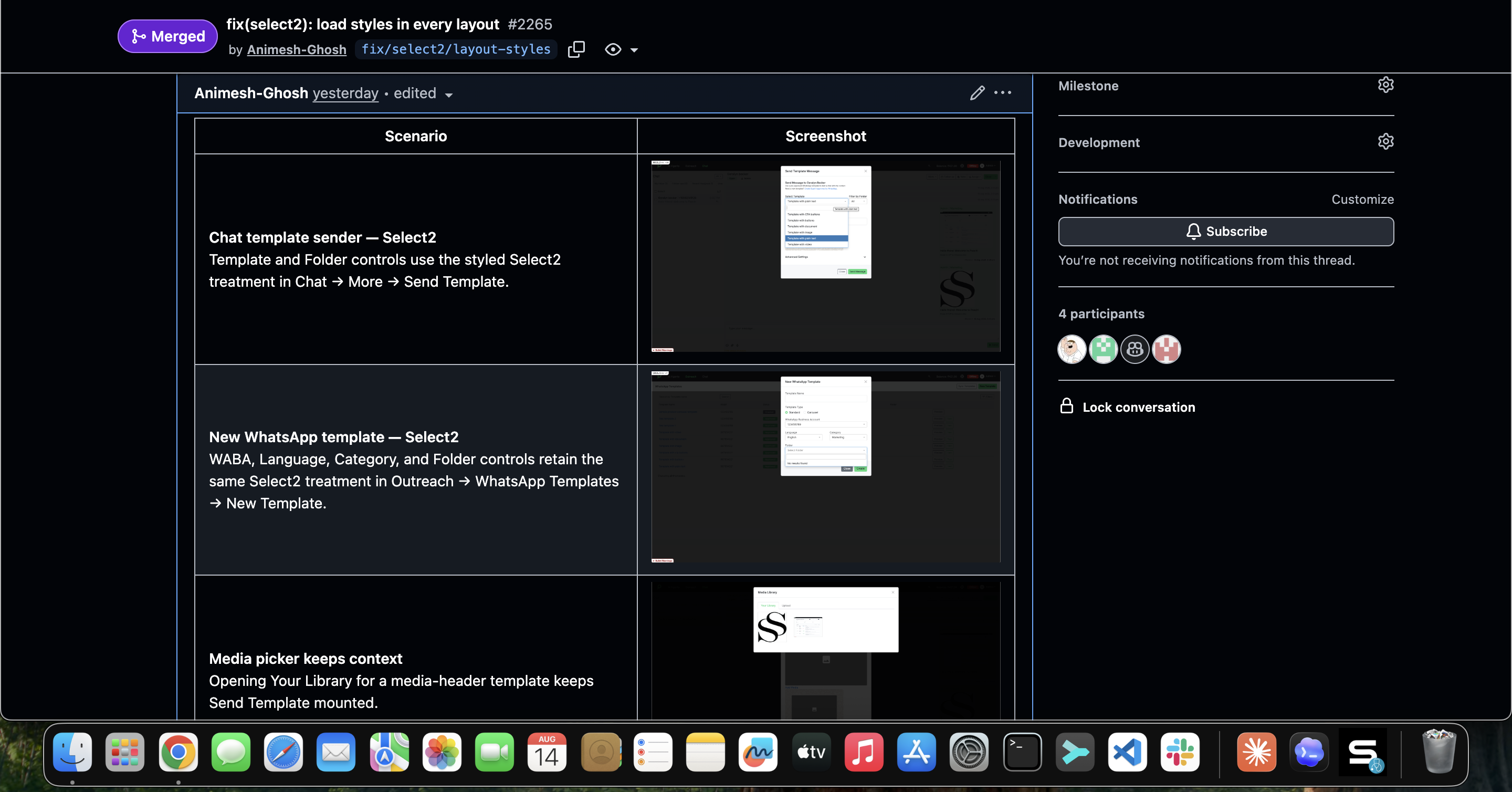Toggle the eye watch icon in header

[613, 49]
